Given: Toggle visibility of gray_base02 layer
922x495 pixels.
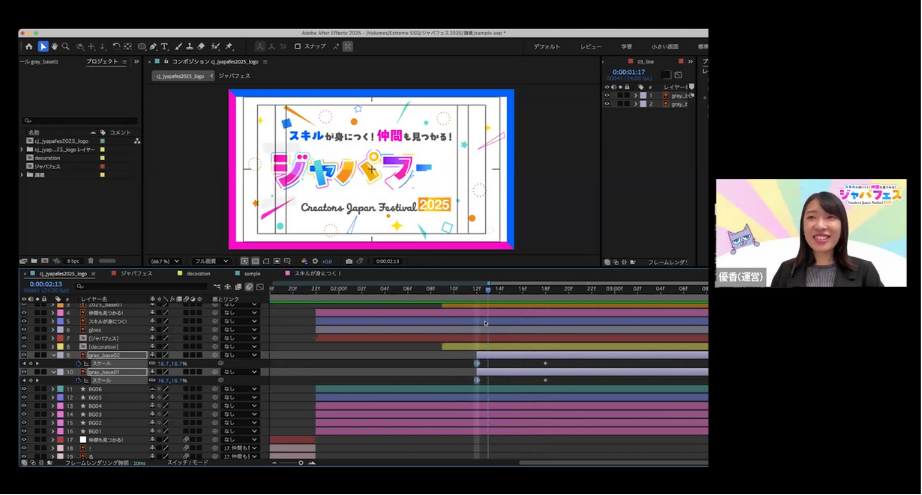Looking at the screenshot, I should 24,356.
